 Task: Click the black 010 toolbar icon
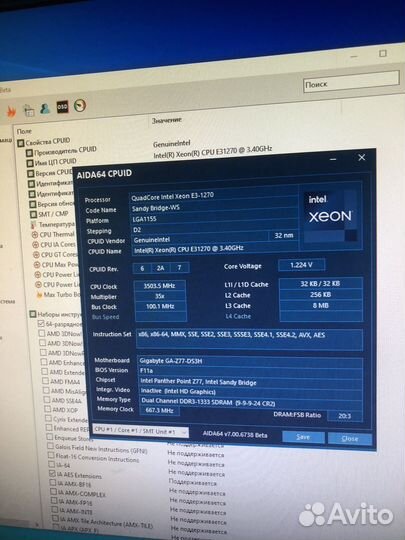(62, 107)
